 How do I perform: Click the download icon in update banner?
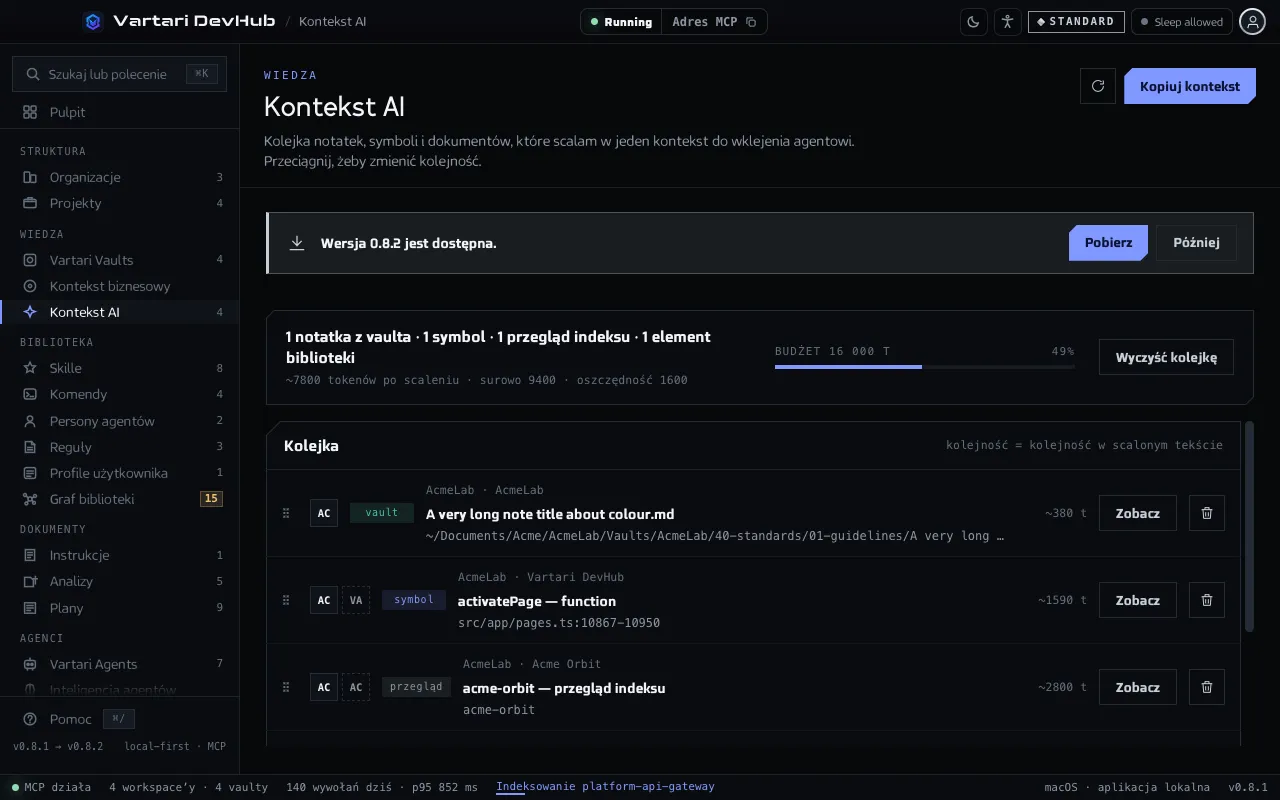coord(297,243)
